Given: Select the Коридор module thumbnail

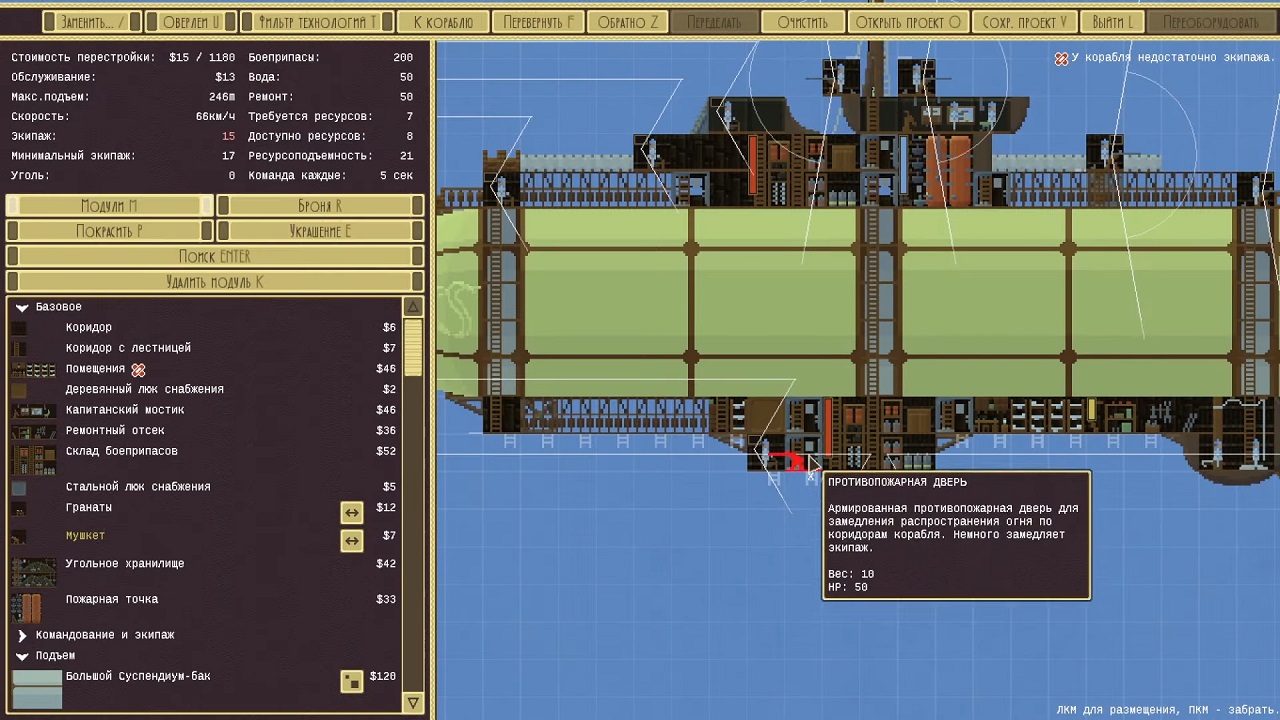Looking at the screenshot, I should coord(19,328).
